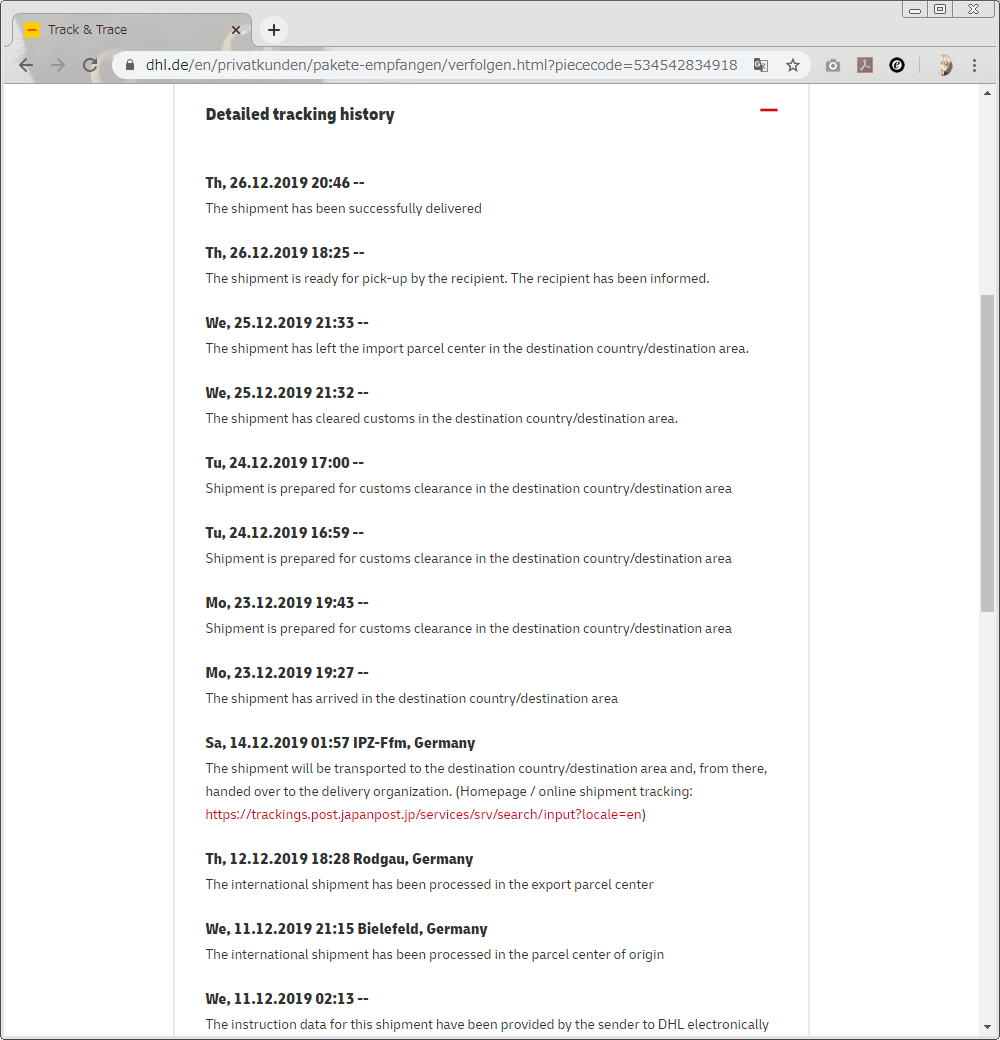Collapse the detailed tracking history section
Image resolution: width=1000 pixels, height=1040 pixels.
[x=768, y=110]
